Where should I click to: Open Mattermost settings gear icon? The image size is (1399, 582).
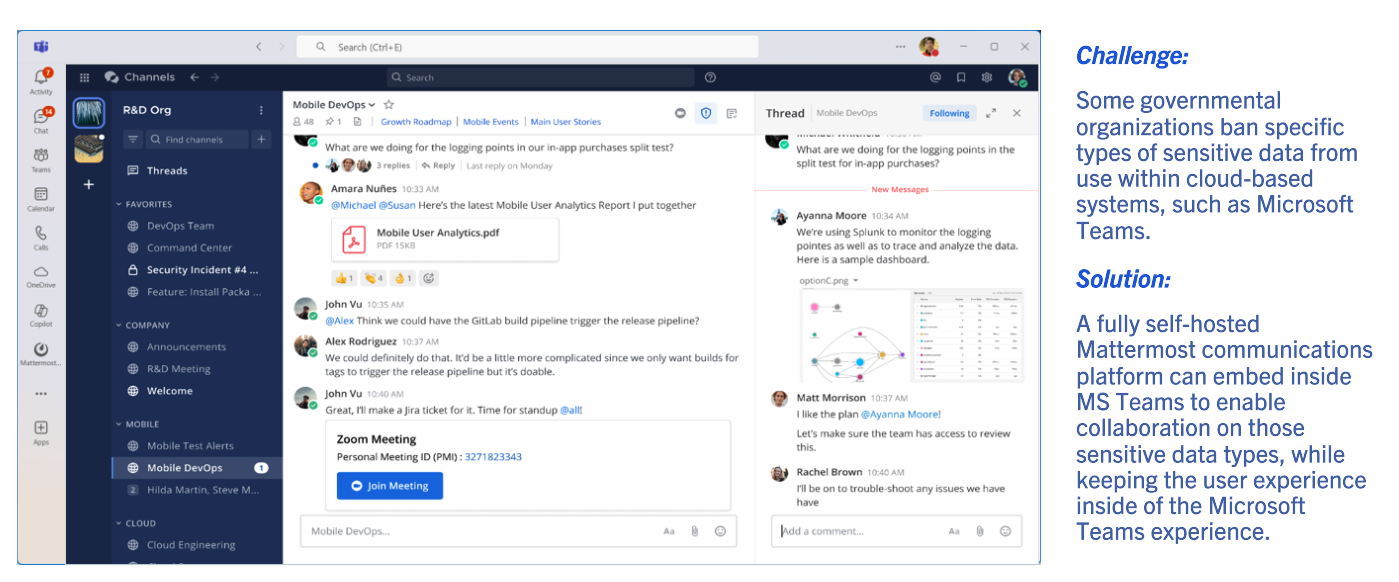click(986, 77)
